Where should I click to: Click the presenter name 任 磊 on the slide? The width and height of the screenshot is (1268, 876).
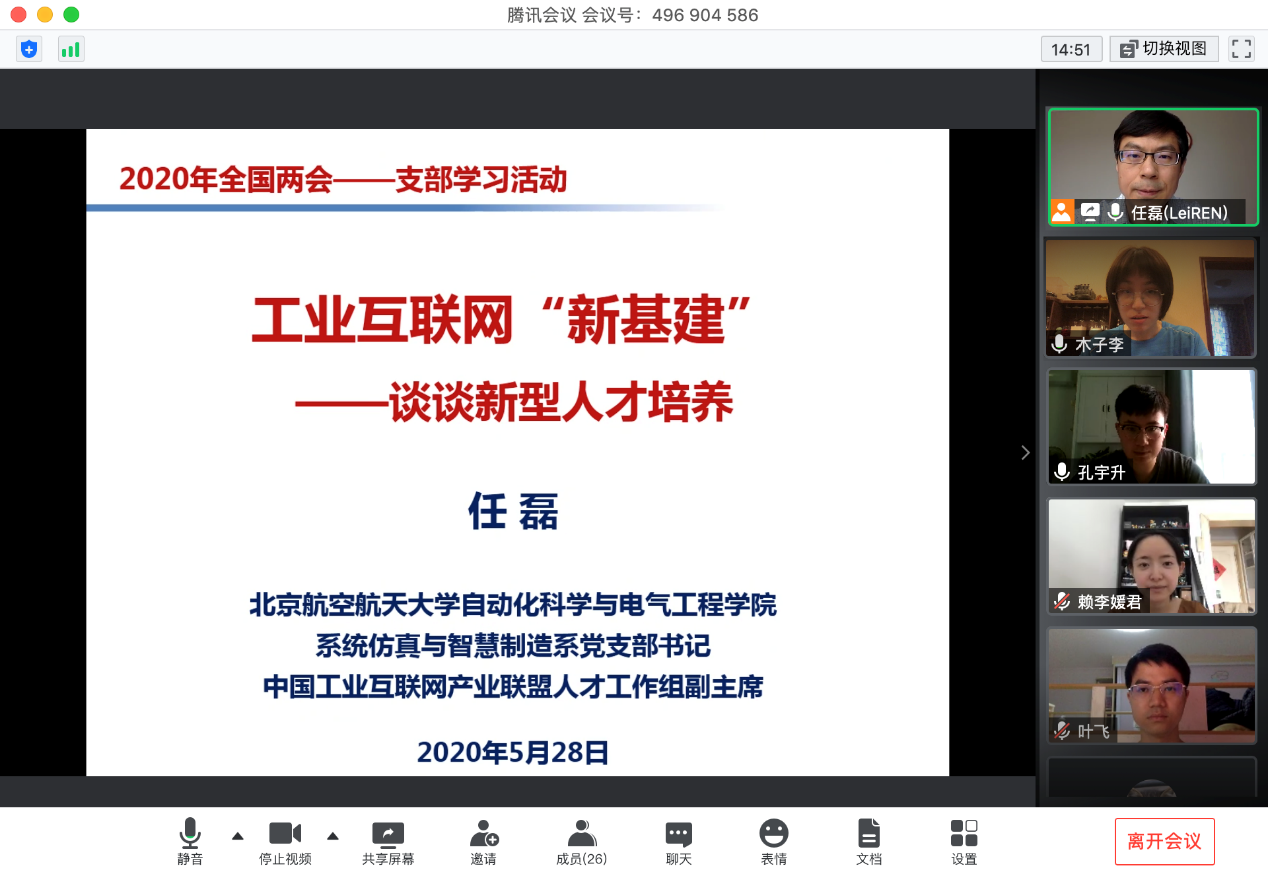pyautogui.click(x=513, y=511)
